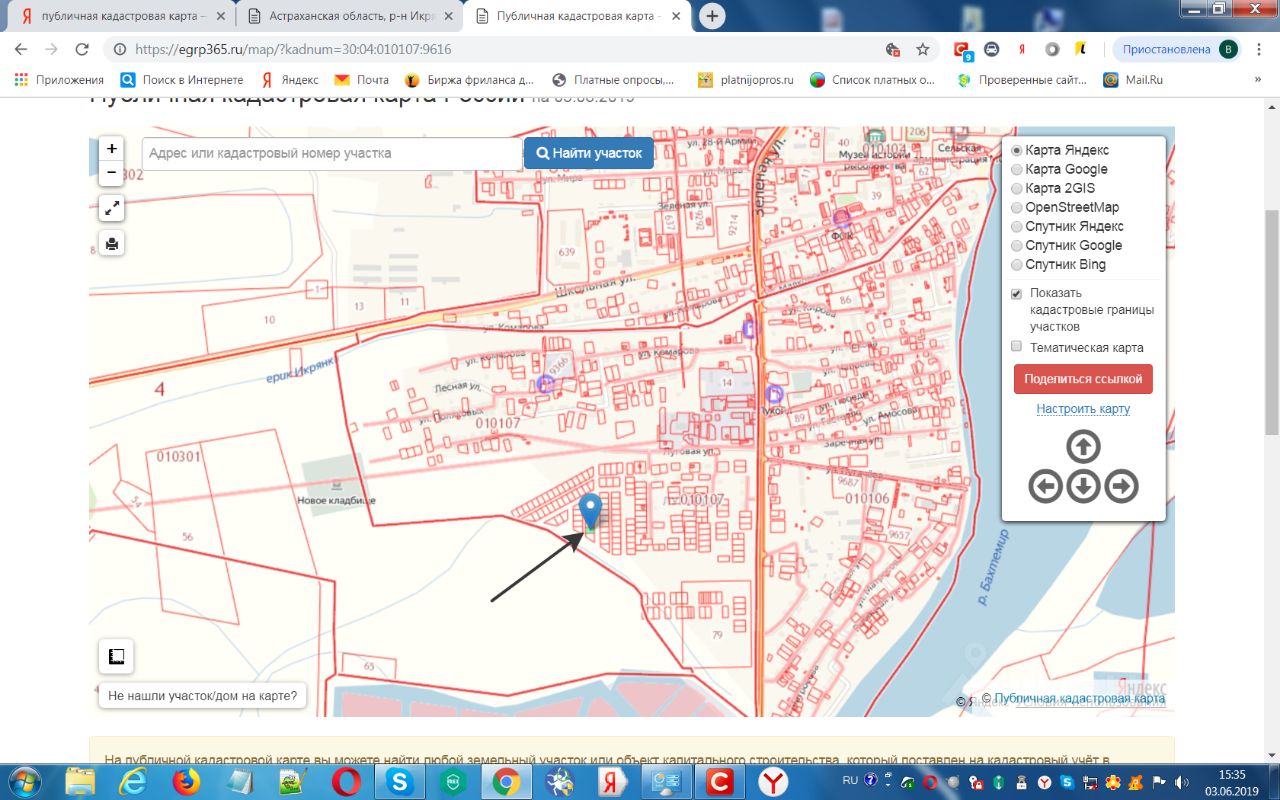Zoom out the cadastral map
This screenshot has width=1280, height=800.
[111, 173]
